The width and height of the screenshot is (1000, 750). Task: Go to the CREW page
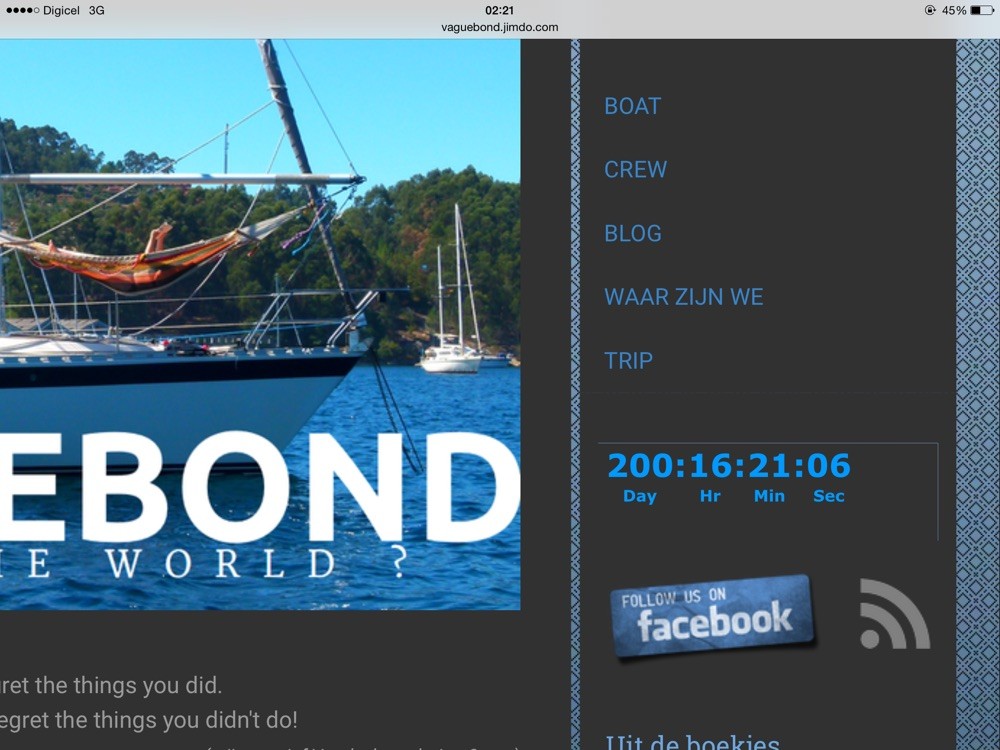click(x=635, y=170)
